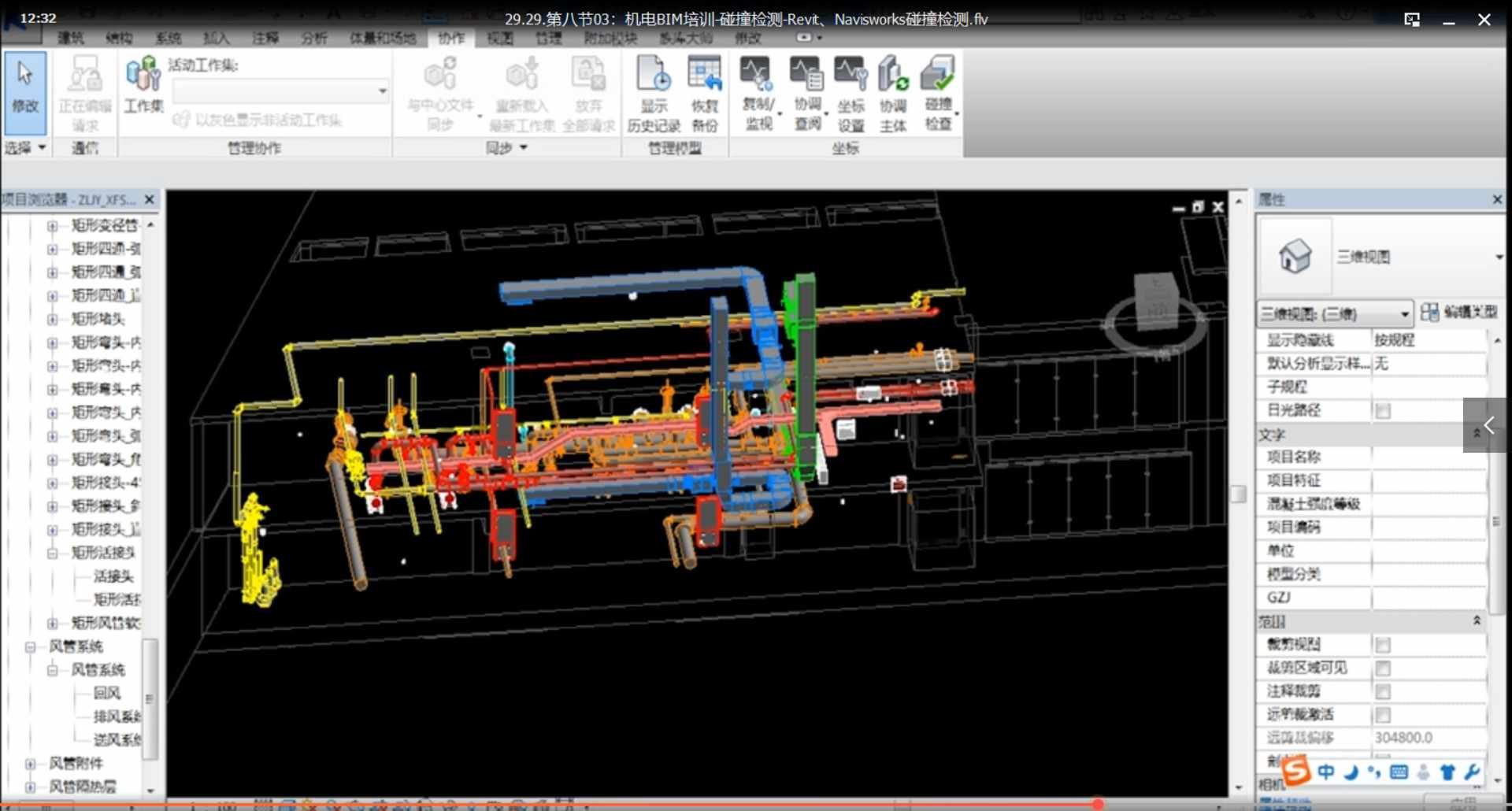This screenshot has width=1512, height=811.
Task: Click the 恢复备份 restore backup icon
Action: (705, 91)
